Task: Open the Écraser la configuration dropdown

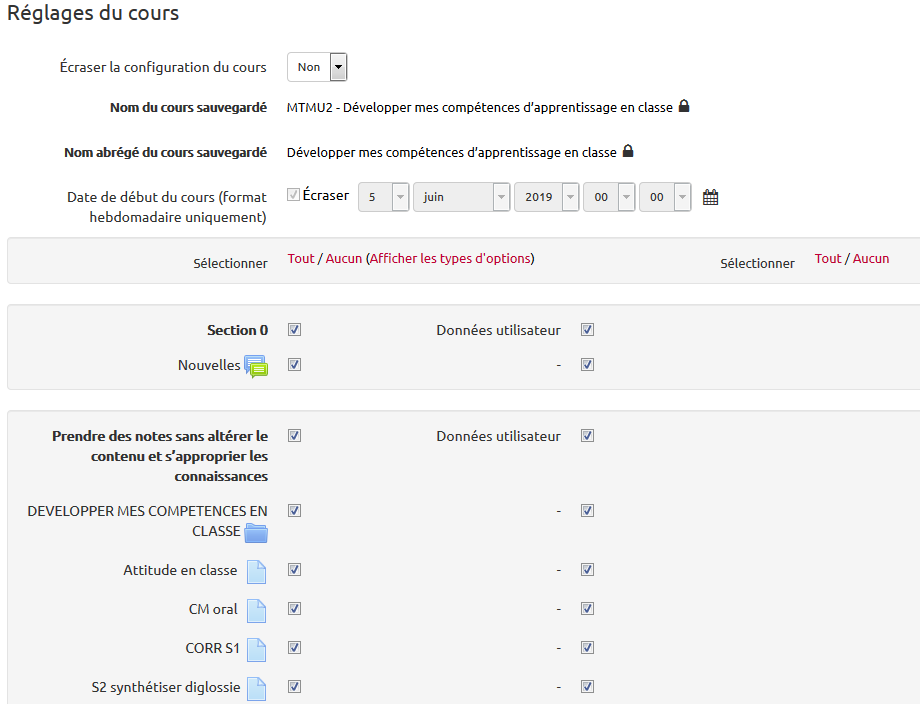Action: [x=317, y=67]
